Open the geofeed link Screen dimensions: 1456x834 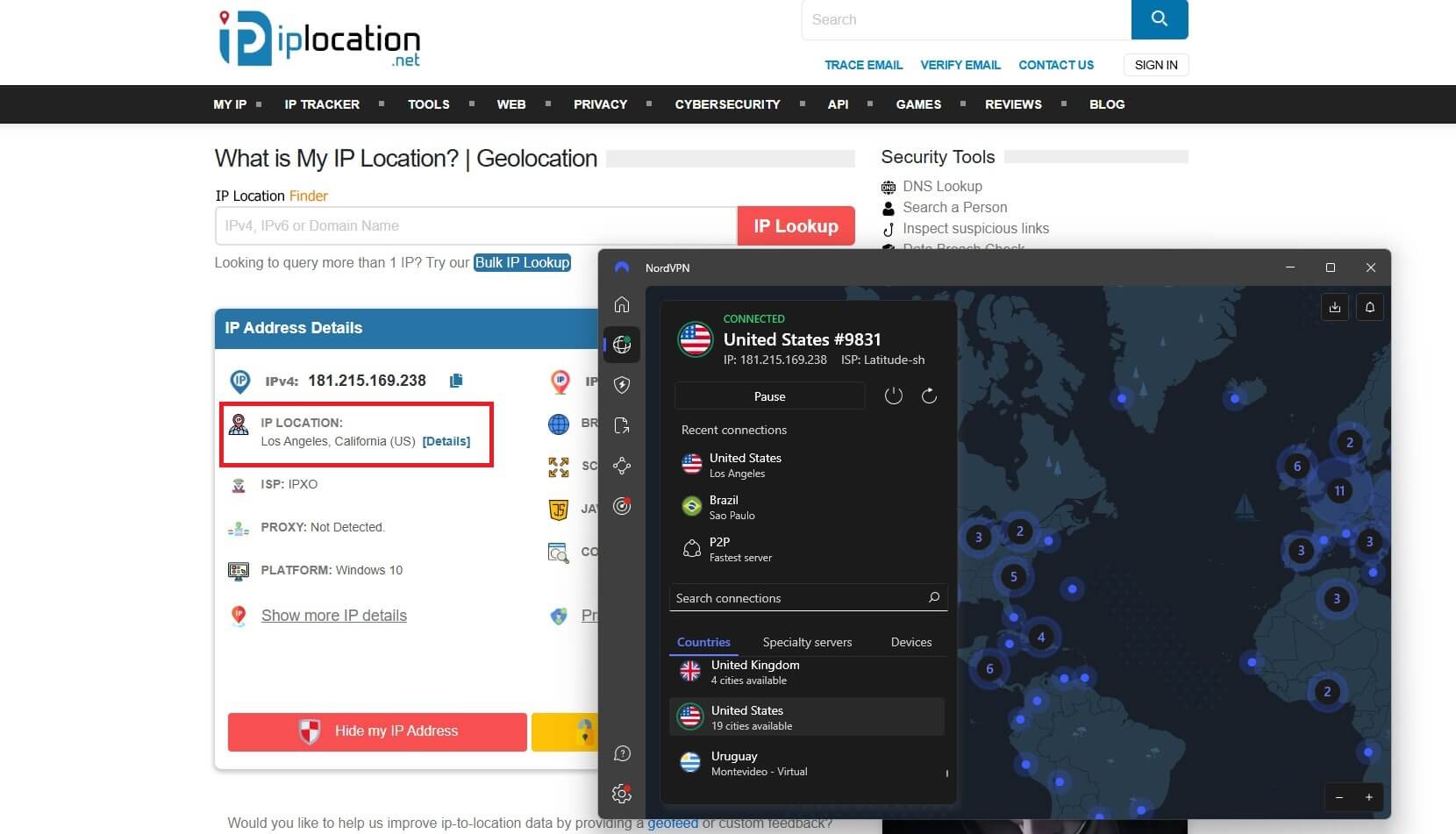click(x=673, y=823)
